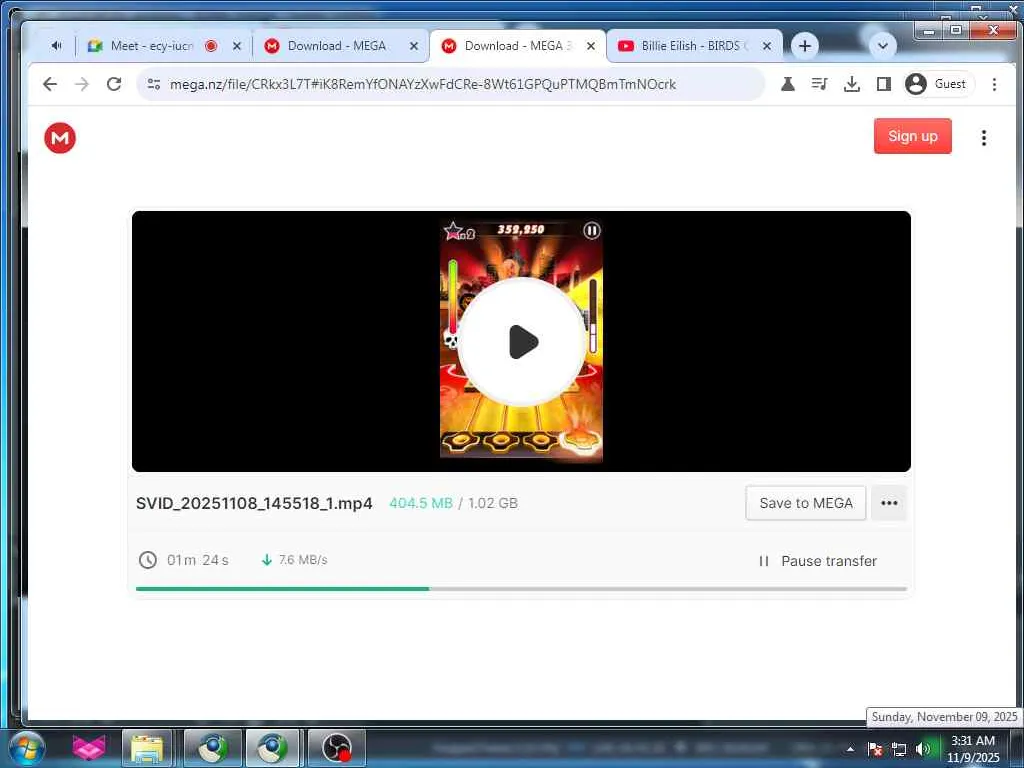The image size is (1024, 768).
Task: Open the tab search dropdown arrow
Action: 882,46
